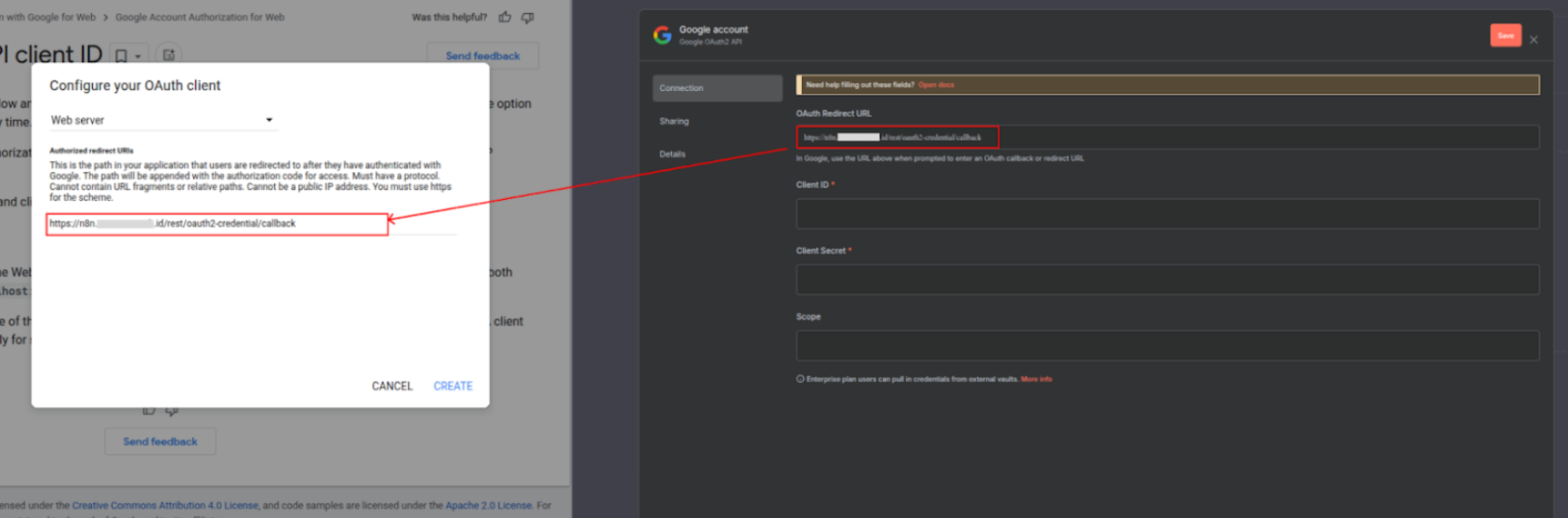Select the Connection tab in credential window

coord(717,88)
